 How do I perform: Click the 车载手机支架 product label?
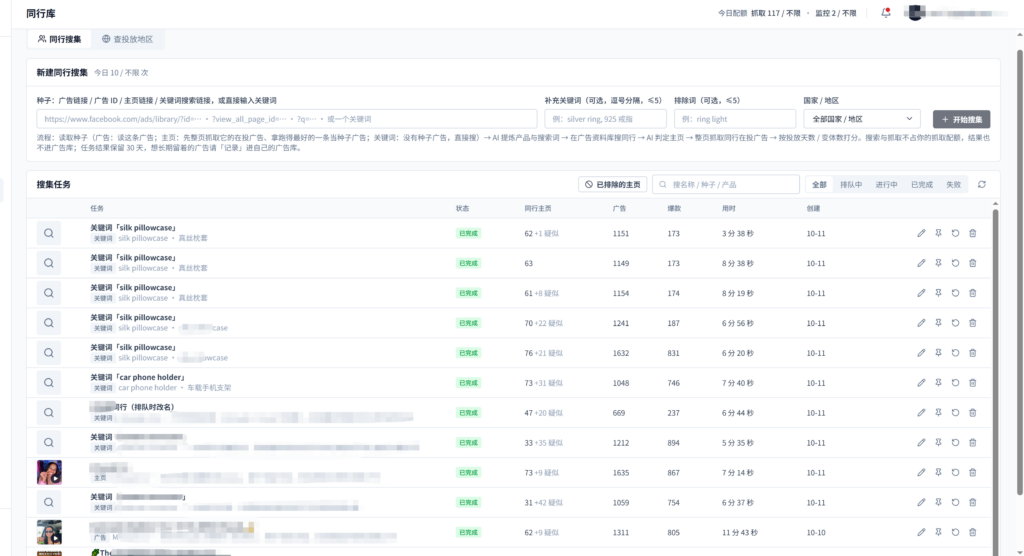pyautogui.click(x=209, y=387)
